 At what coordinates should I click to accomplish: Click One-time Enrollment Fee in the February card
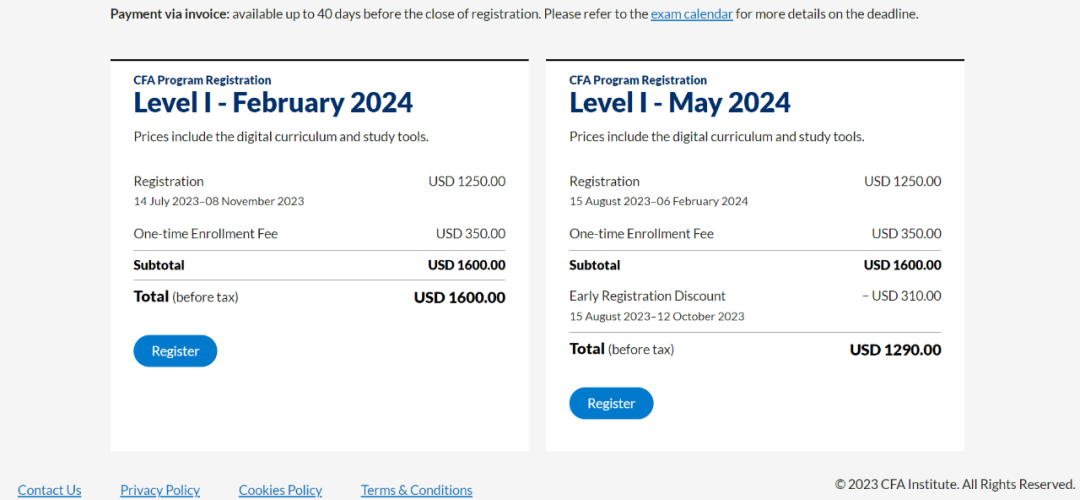[205, 234]
